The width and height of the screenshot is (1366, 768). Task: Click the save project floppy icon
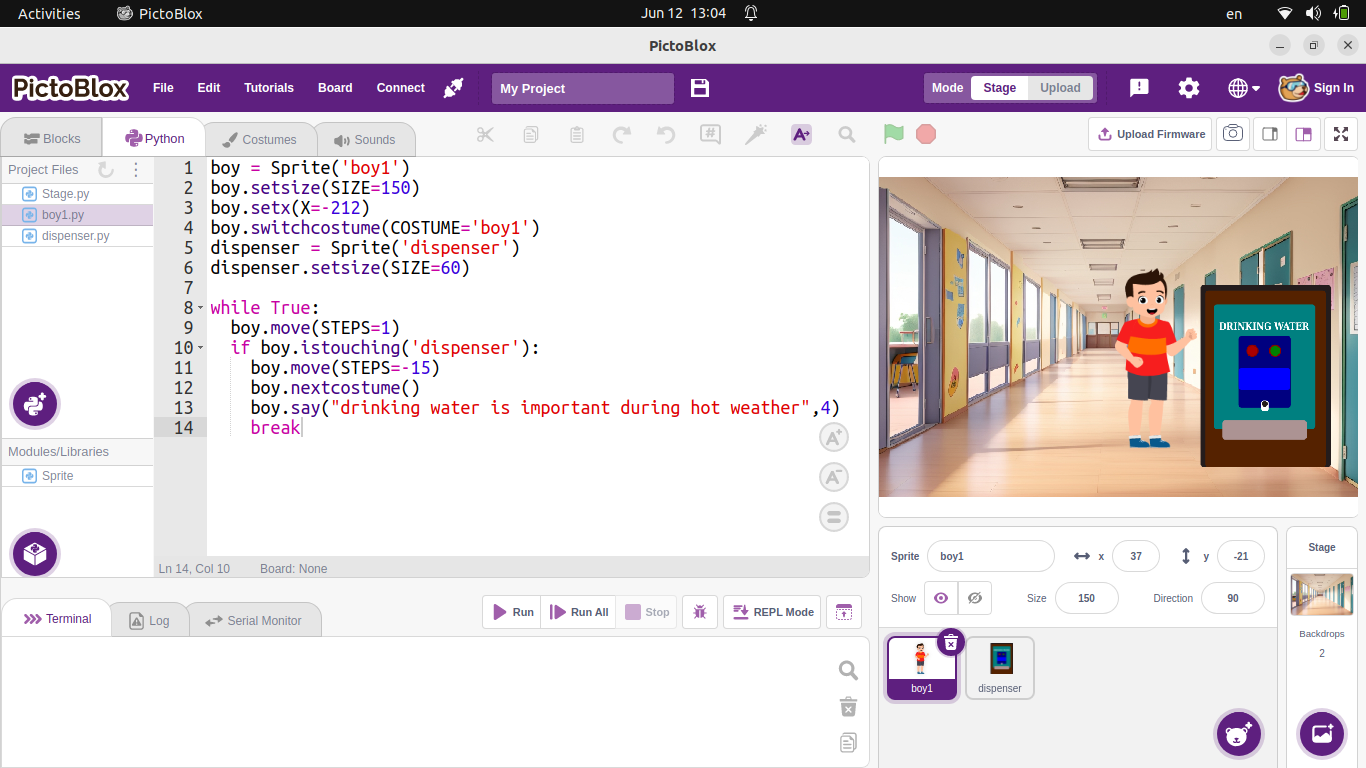(x=700, y=88)
